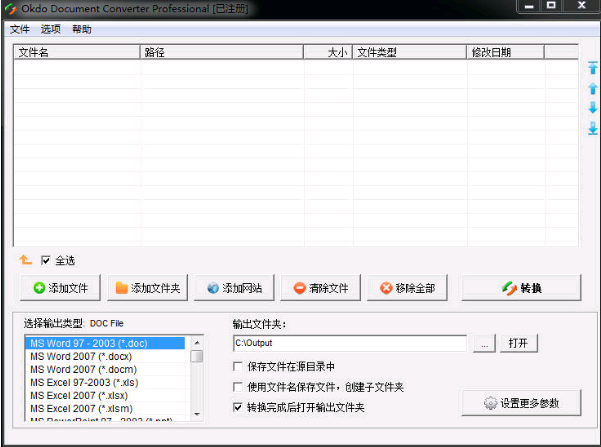Click the Okdo app icon in the title bar
The height and width of the screenshot is (447, 601).
[11, 8]
